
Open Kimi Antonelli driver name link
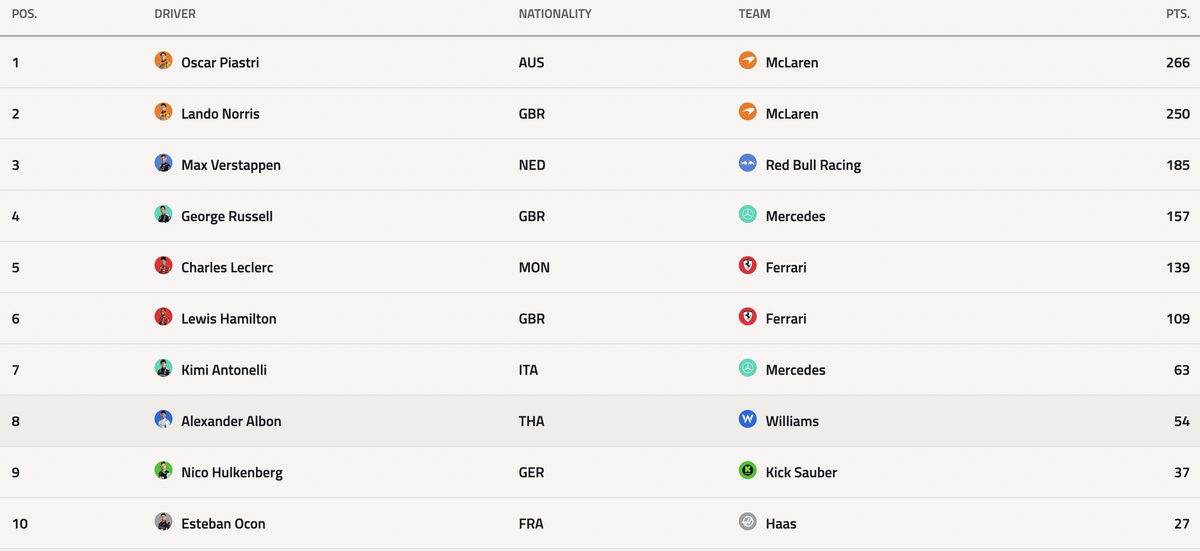tap(224, 370)
